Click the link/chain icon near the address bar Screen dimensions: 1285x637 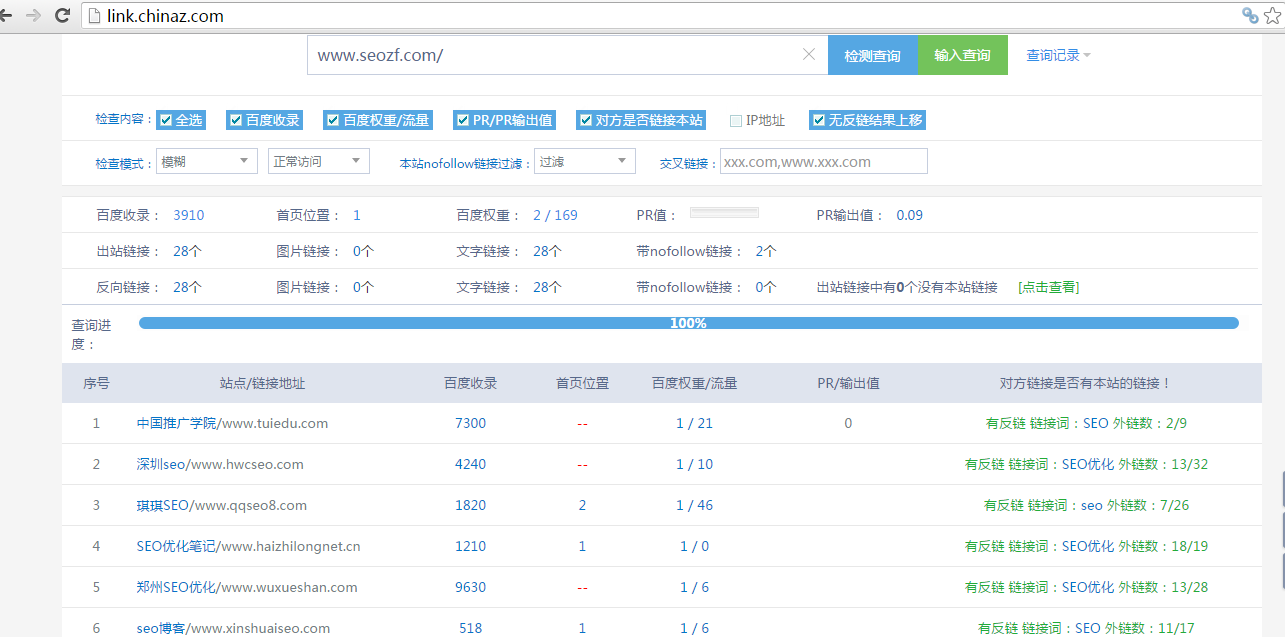[1249, 15]
